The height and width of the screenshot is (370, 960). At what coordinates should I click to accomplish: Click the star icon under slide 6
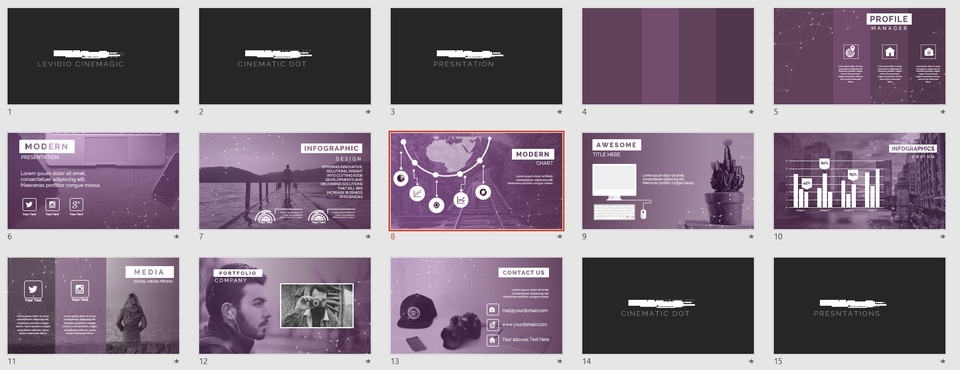[176, 236]
